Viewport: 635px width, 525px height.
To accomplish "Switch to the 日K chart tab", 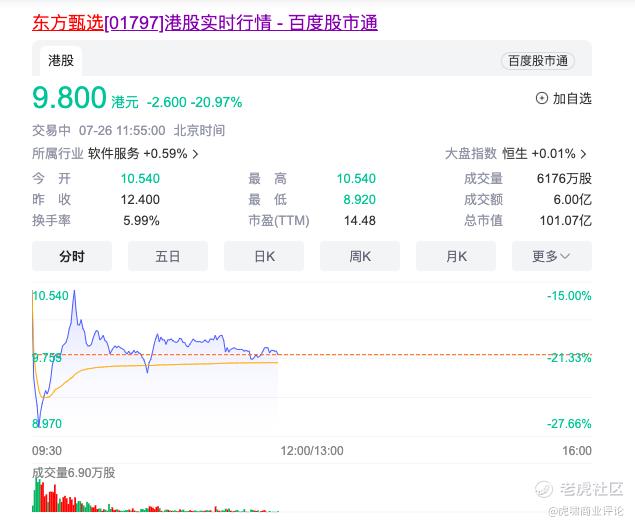I will pos(264,256).
